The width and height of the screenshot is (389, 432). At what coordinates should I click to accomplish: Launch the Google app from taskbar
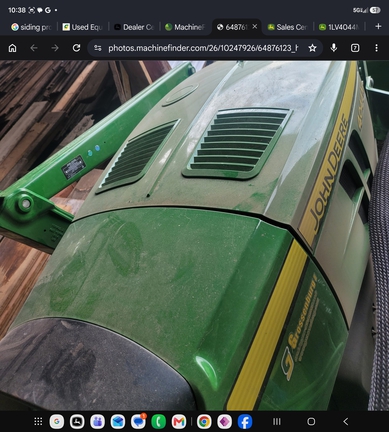pos(57,422)
